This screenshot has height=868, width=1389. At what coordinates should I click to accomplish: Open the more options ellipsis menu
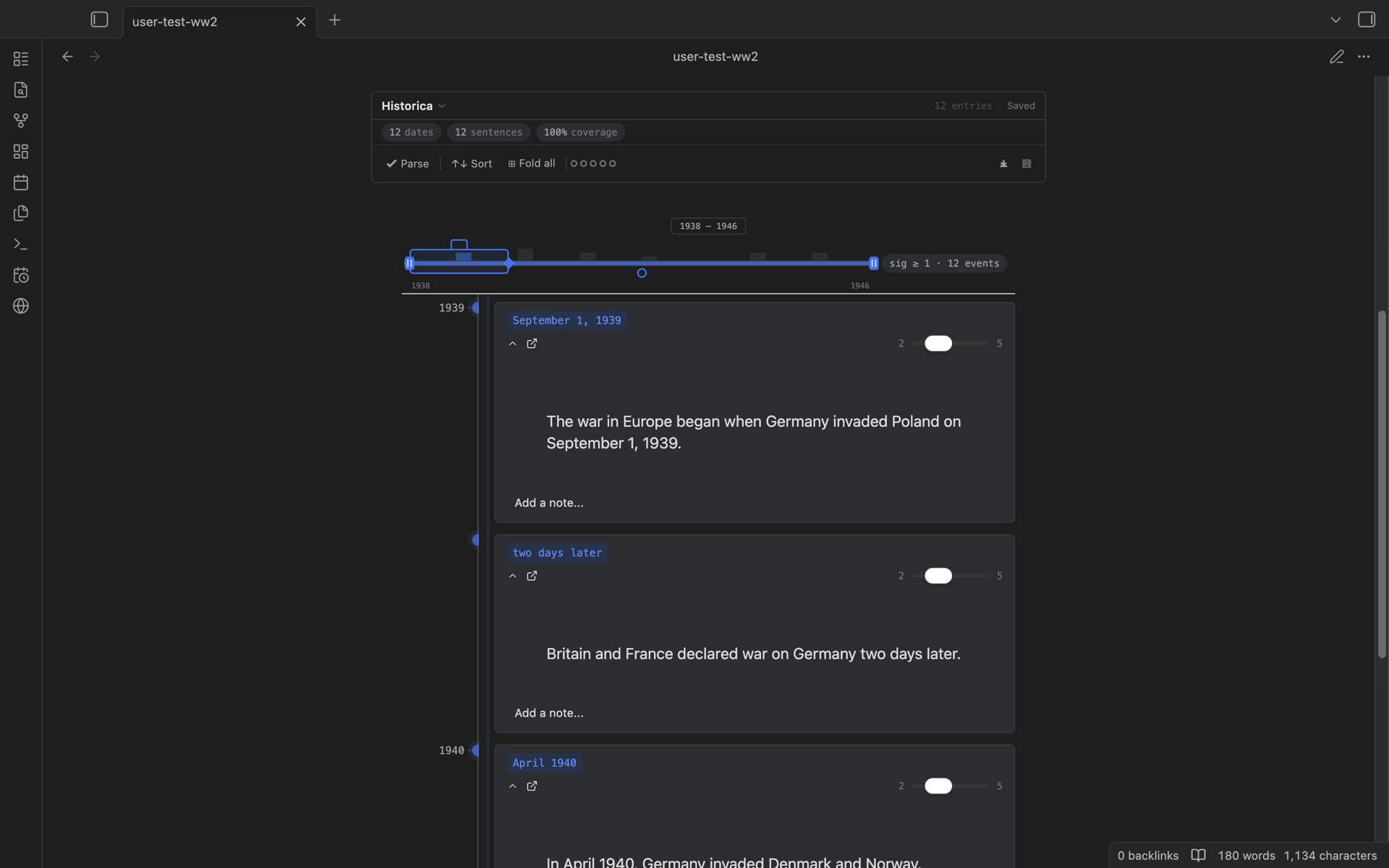coord(1364,56)
